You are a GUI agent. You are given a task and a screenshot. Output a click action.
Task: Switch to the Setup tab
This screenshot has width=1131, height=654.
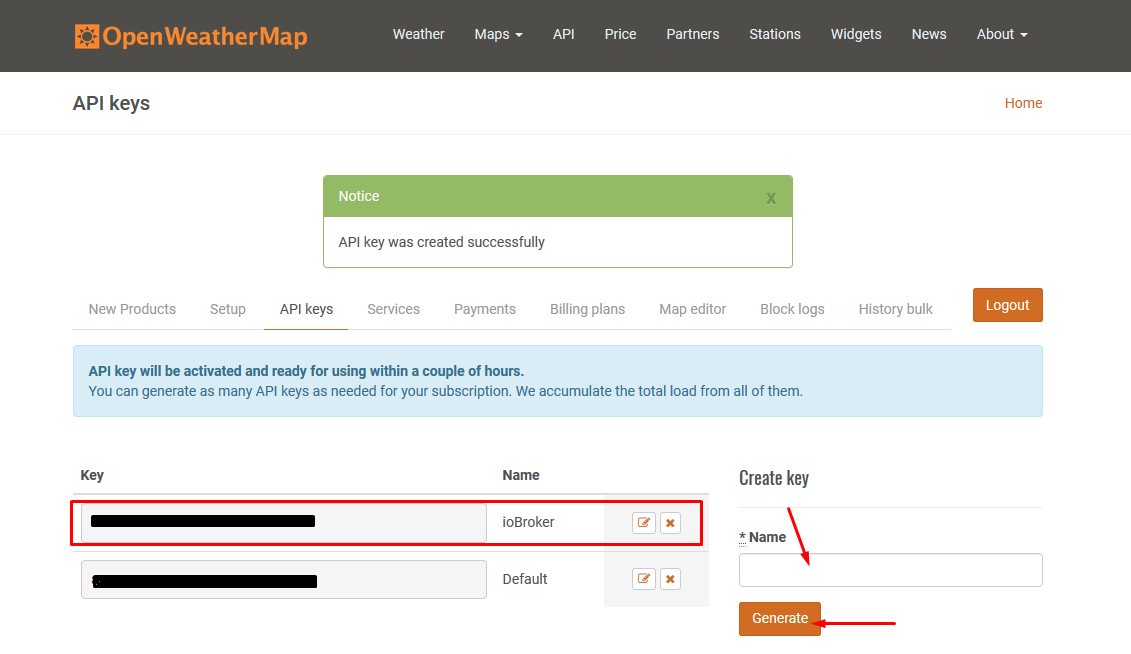[x=227, y=309]
